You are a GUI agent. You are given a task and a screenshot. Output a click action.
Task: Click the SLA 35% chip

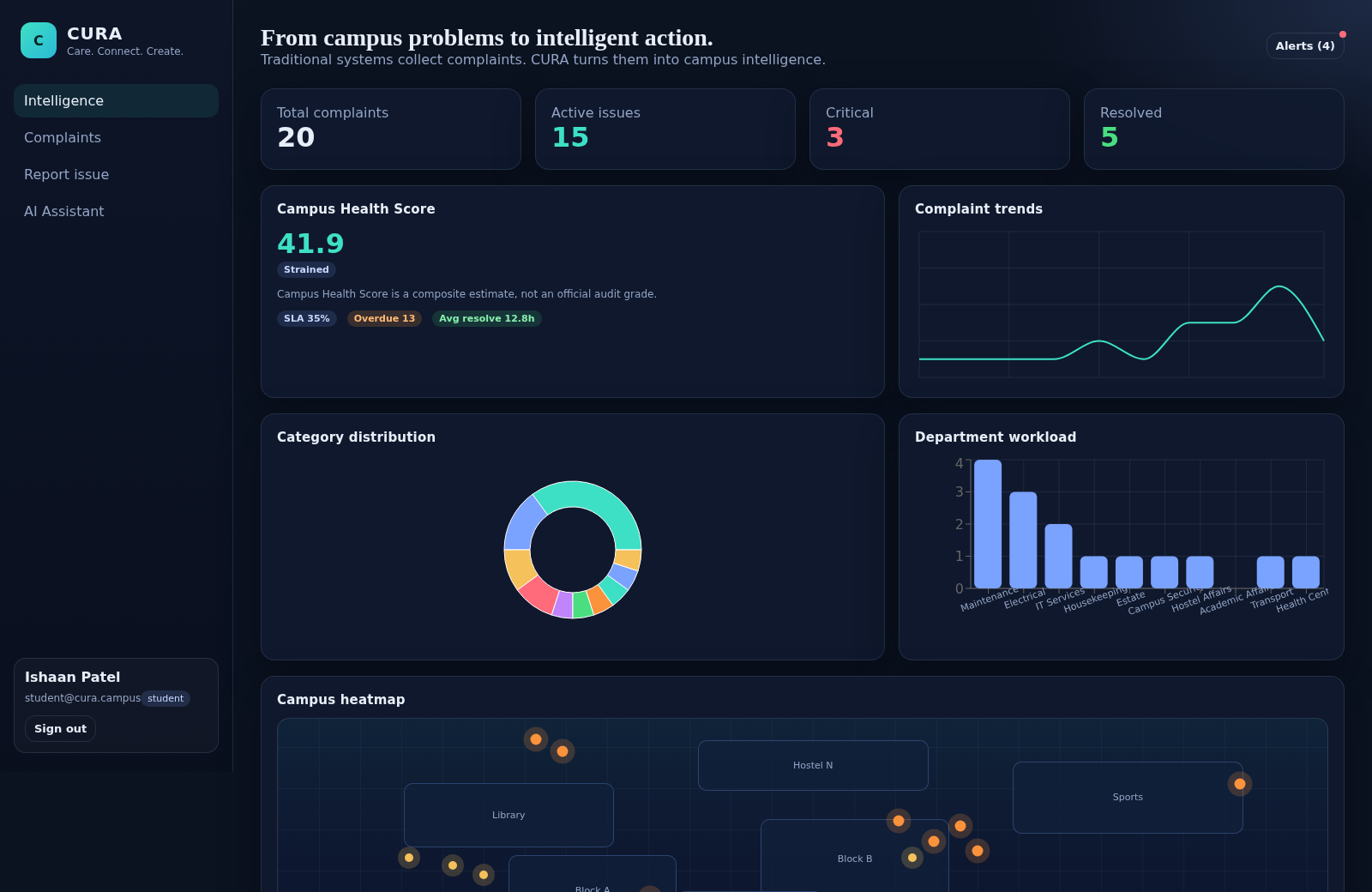pos(307,318)
